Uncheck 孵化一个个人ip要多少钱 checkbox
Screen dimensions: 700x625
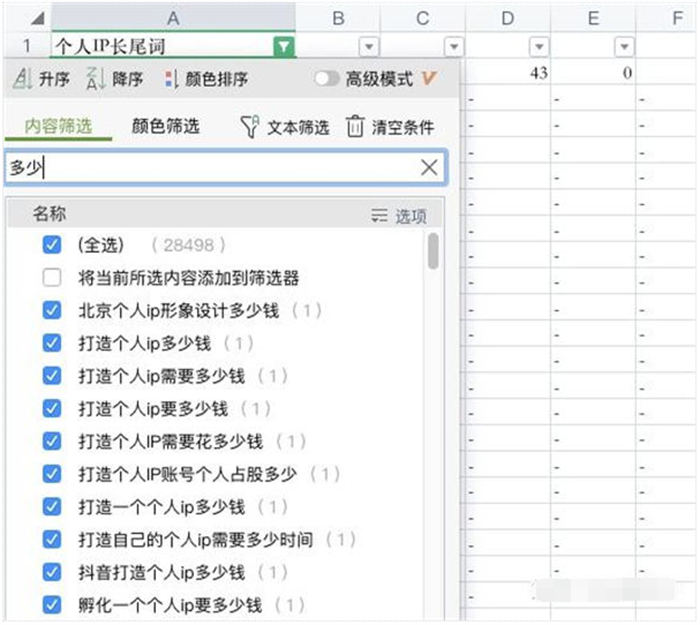coord(52,605)
